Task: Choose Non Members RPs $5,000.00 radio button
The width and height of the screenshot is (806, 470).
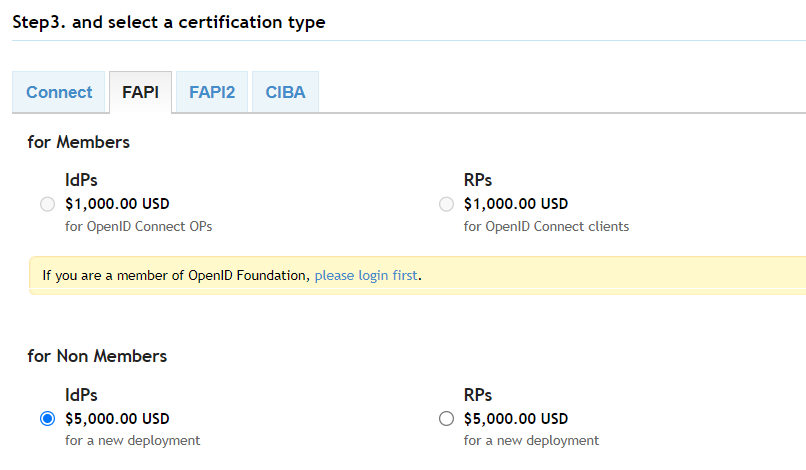Action: [447, 419]
